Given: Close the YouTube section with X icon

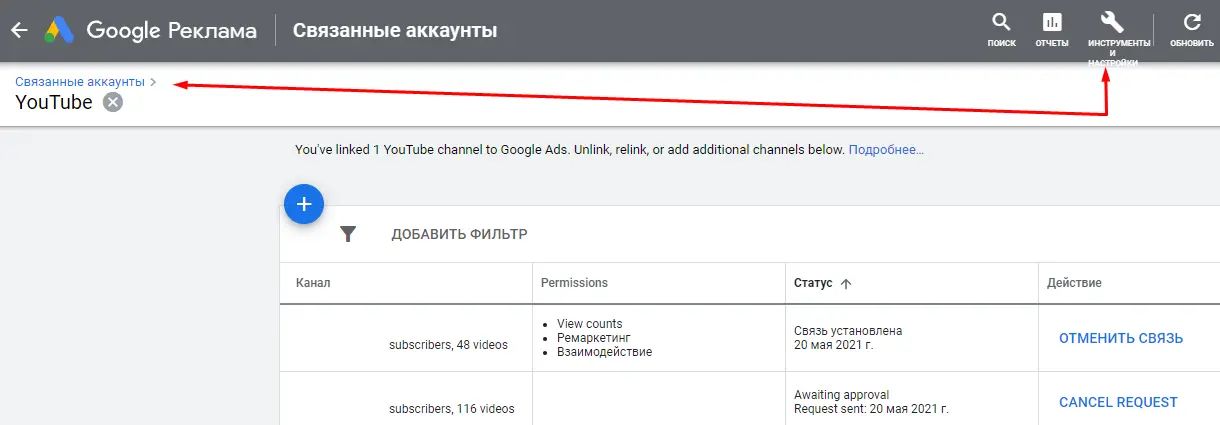Looking at the screenshot, I should pos(113,102).
